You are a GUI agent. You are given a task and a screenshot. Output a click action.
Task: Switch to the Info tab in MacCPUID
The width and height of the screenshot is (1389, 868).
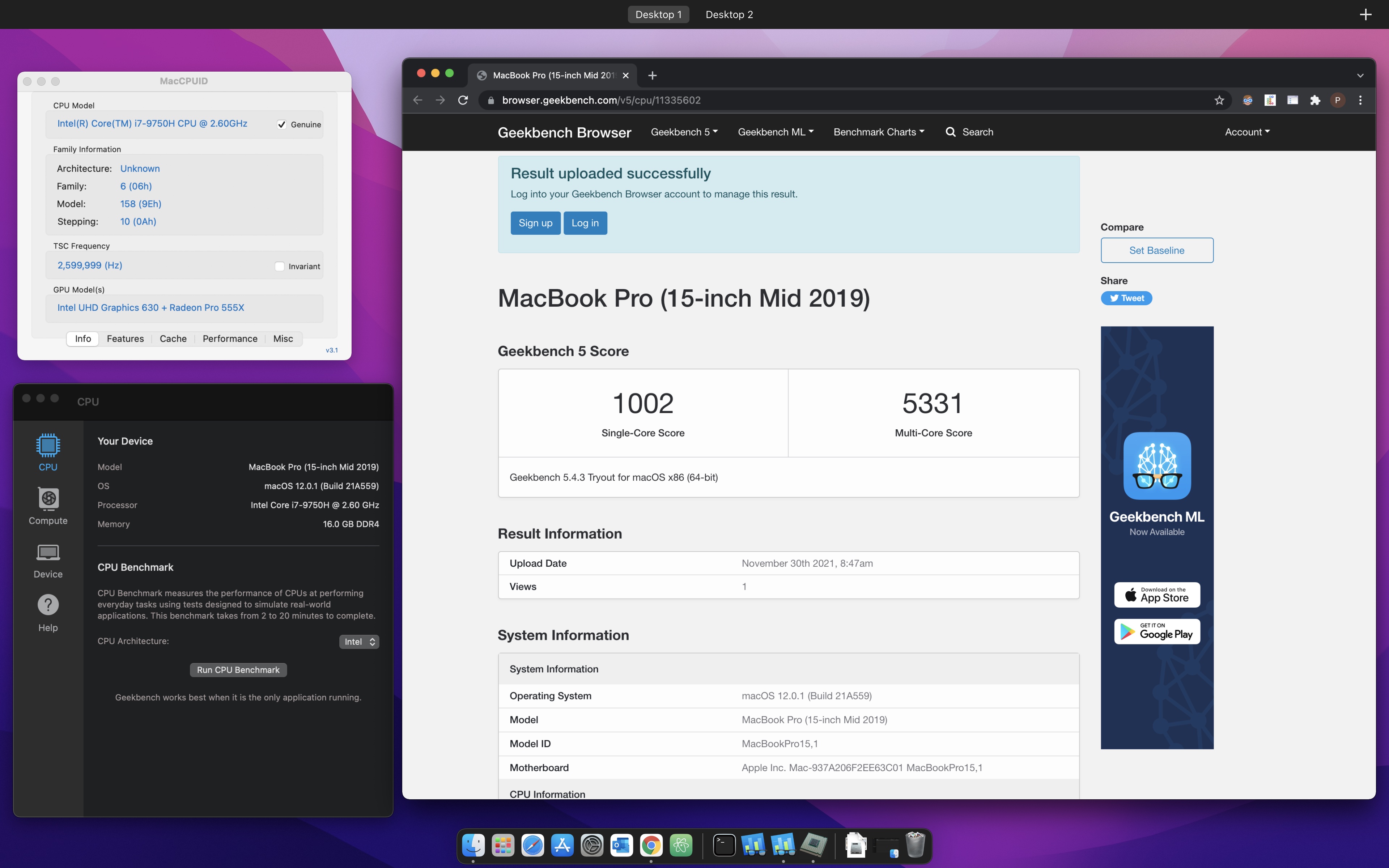point(82,339)
